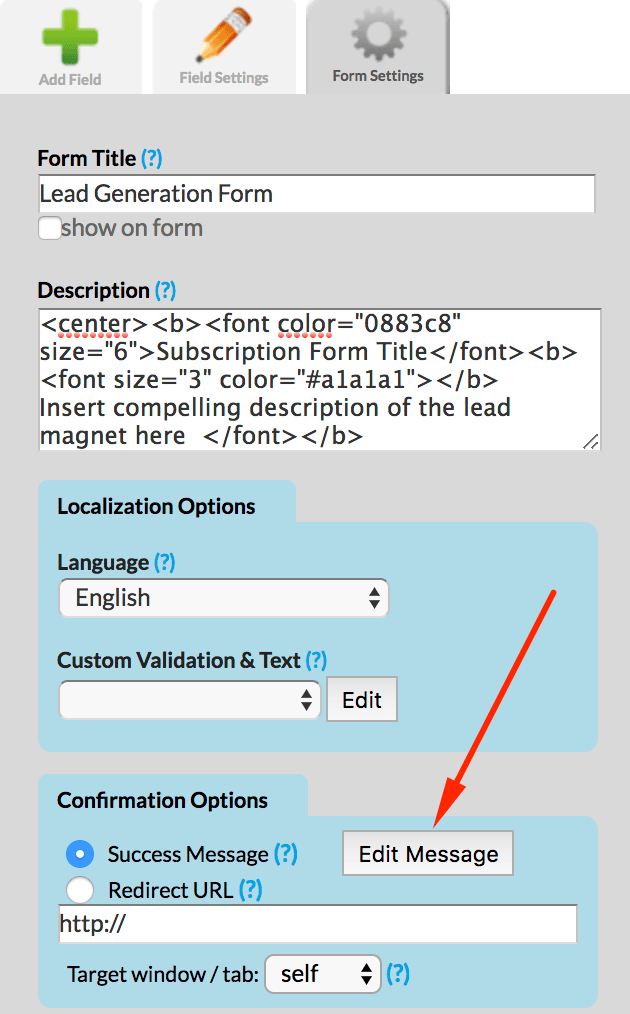Viewport: 630px width, 1014px height.
Task: Open the Language dropdown showing English
Action: click(223, 597)
